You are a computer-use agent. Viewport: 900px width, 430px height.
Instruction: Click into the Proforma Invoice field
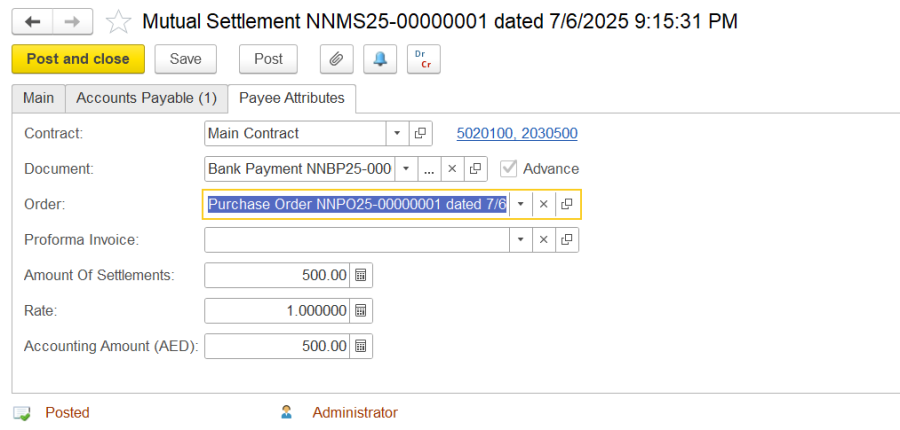click(356, 240)
